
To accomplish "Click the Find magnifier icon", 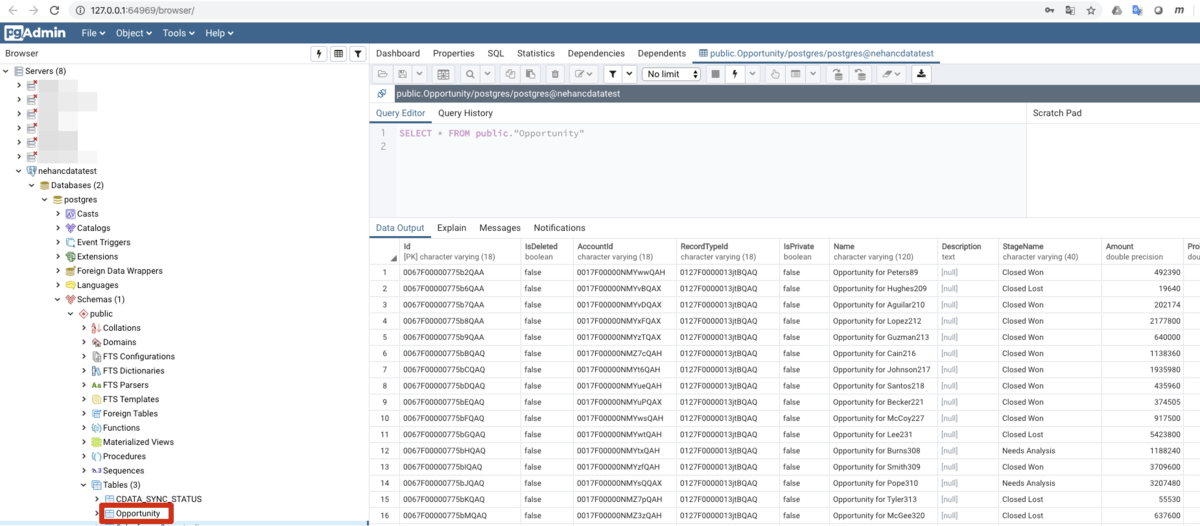I will pos(468,74).
